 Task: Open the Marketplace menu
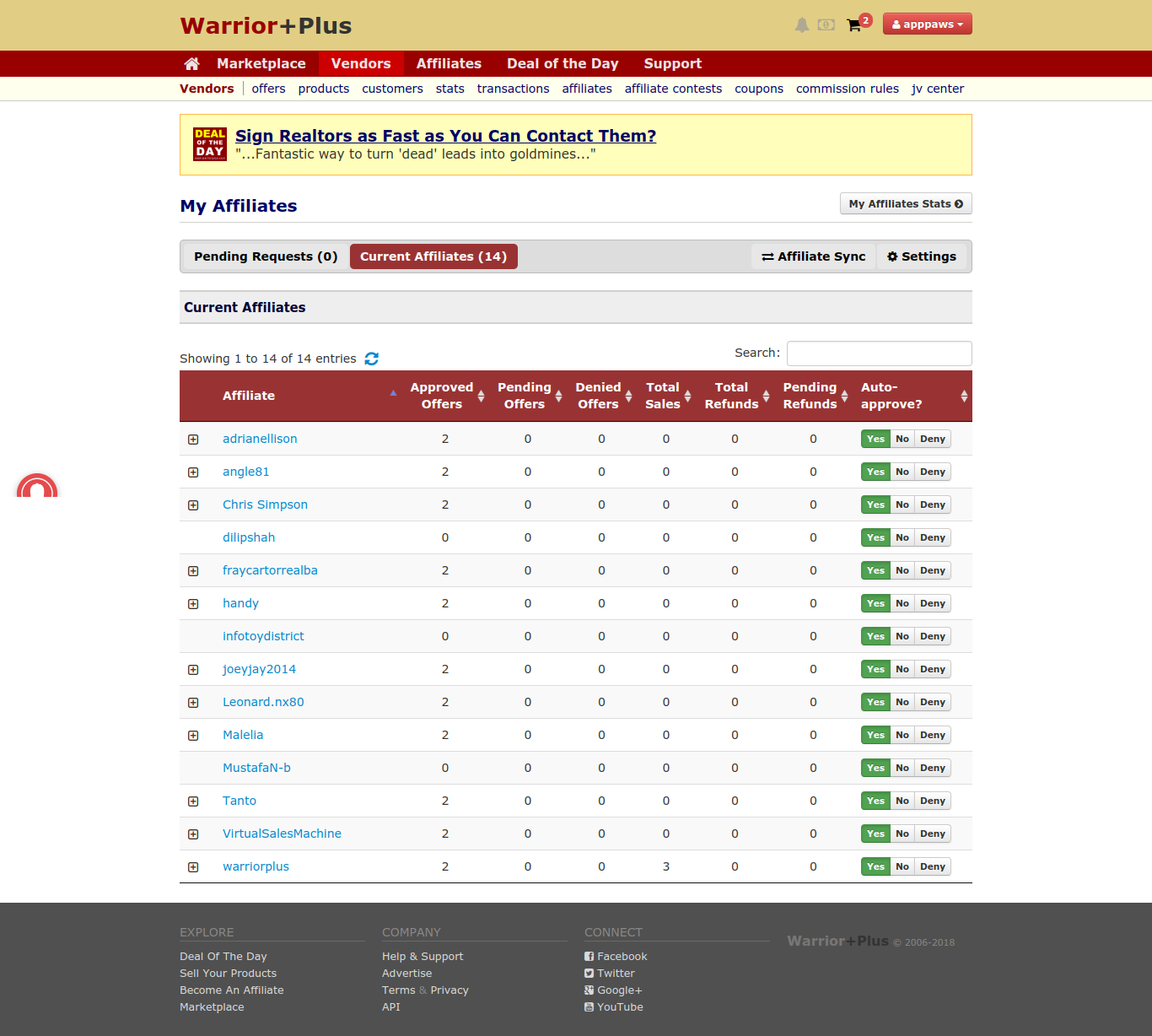pos(261,64)
